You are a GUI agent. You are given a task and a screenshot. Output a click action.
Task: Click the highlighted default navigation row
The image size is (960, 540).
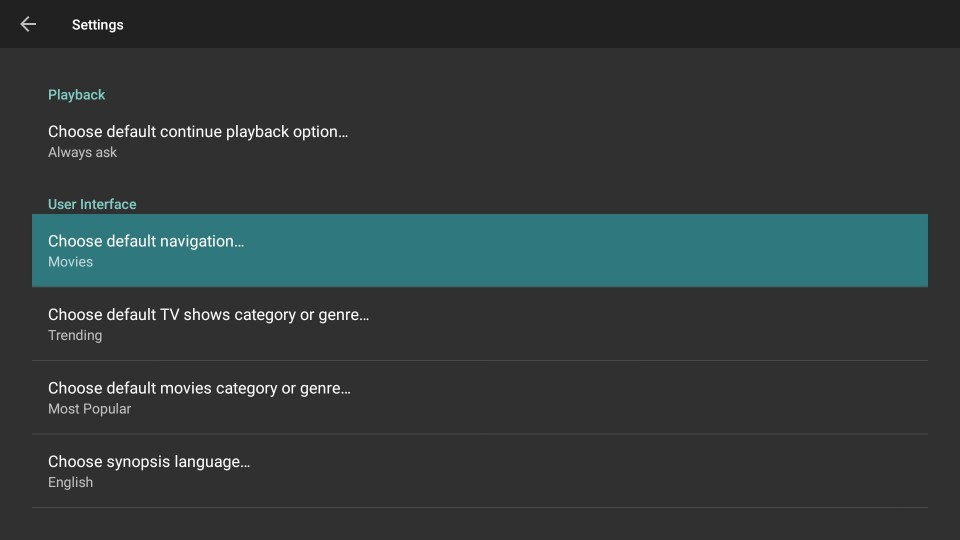pos(480,250)
